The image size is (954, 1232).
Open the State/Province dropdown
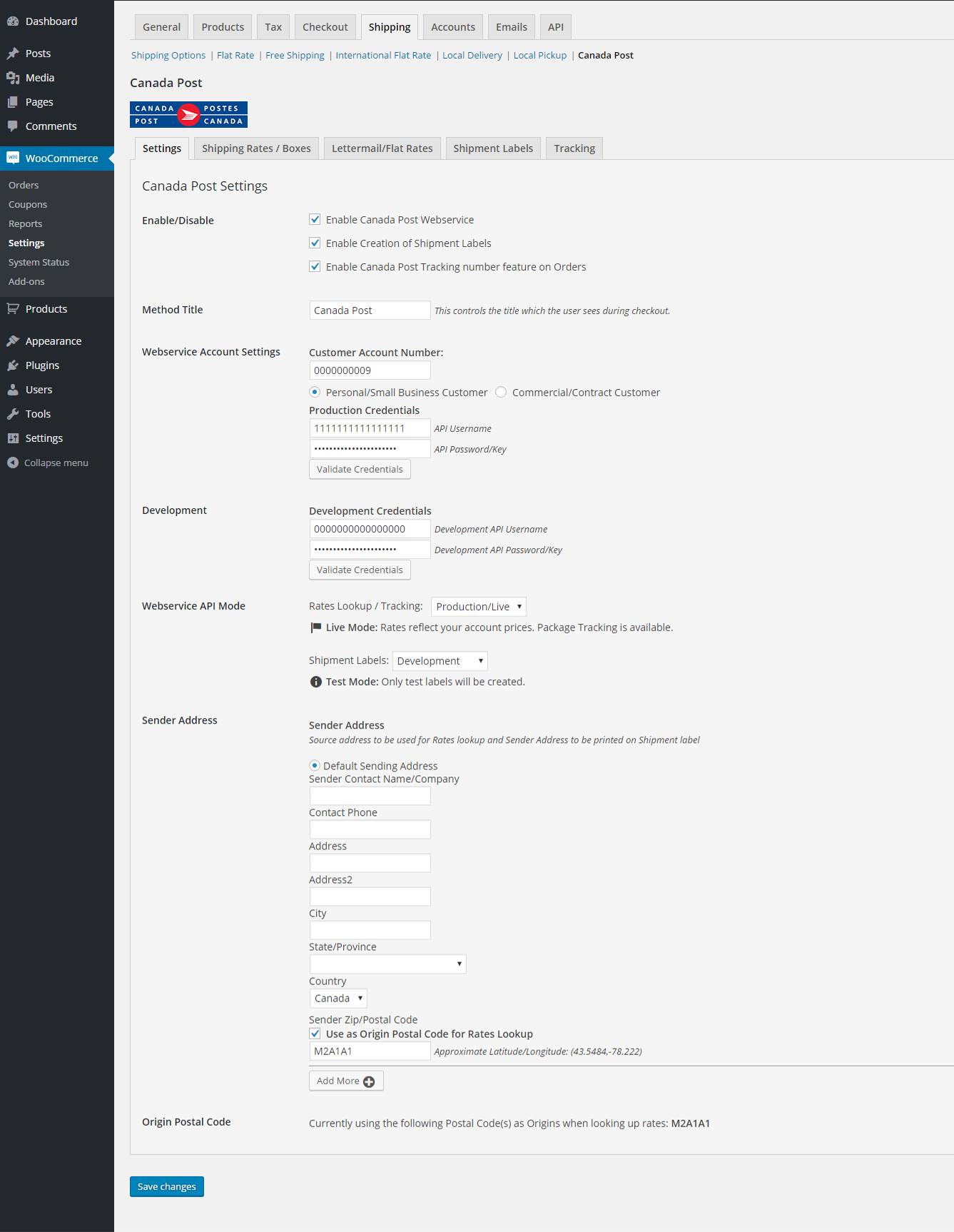pos(387,964)
